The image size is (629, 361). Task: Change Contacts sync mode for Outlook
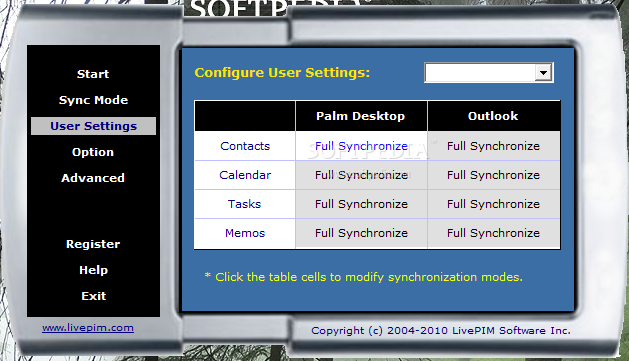click(x=493, y=146)
